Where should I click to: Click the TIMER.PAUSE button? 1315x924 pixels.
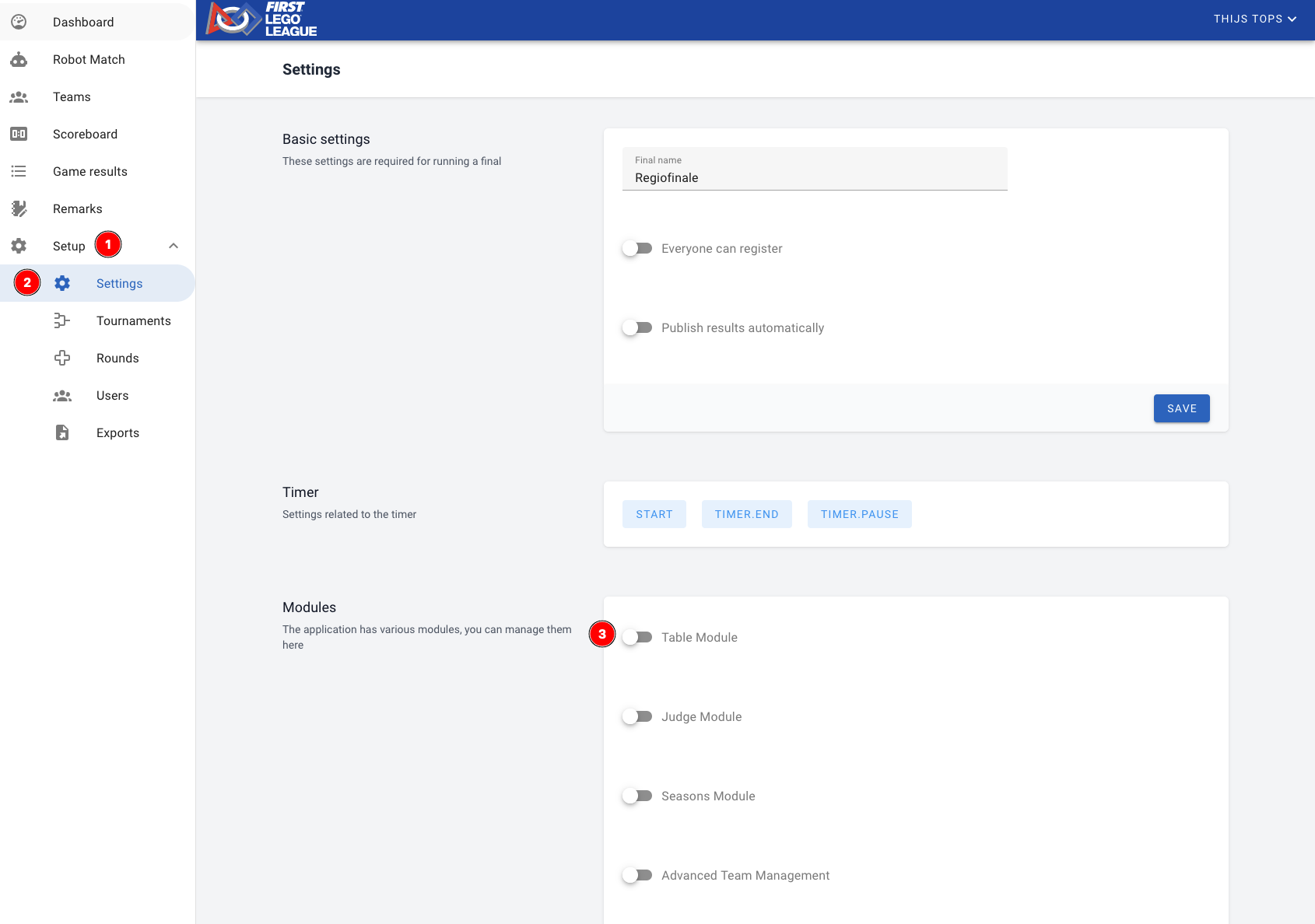coord(859,514)
